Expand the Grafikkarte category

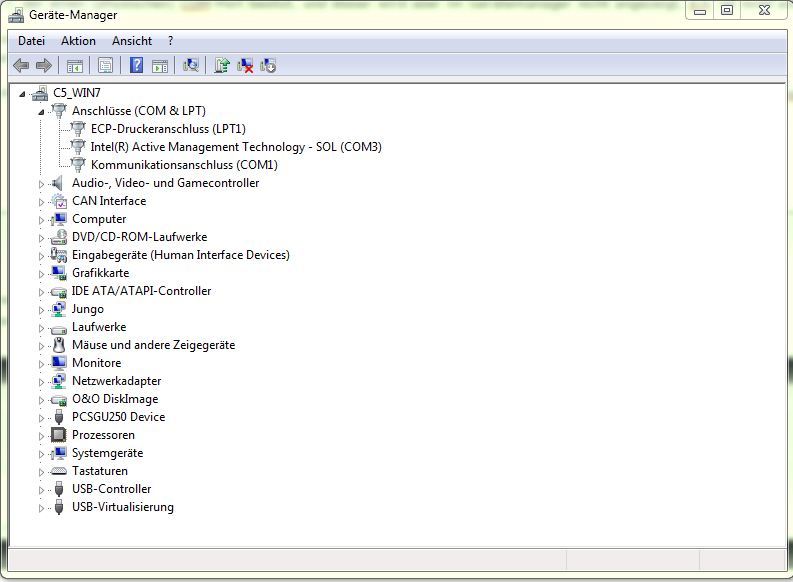(x=41, y=274)
